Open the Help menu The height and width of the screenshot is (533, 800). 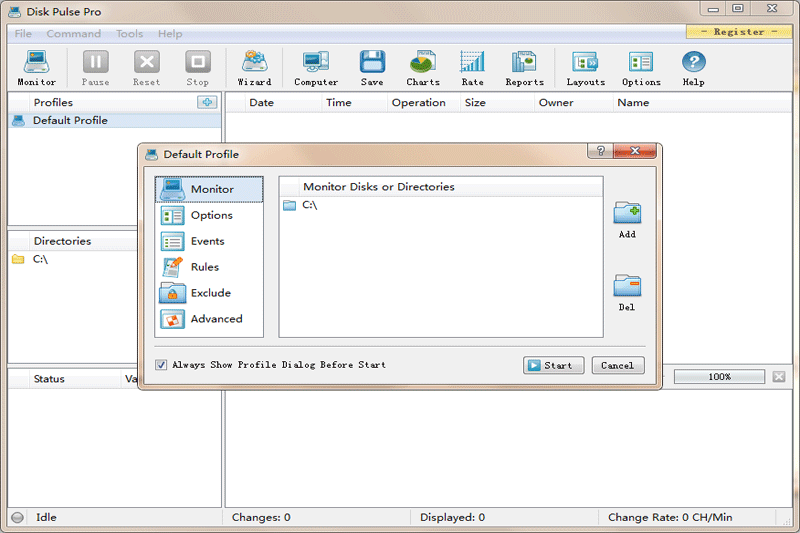coord(170,34)
